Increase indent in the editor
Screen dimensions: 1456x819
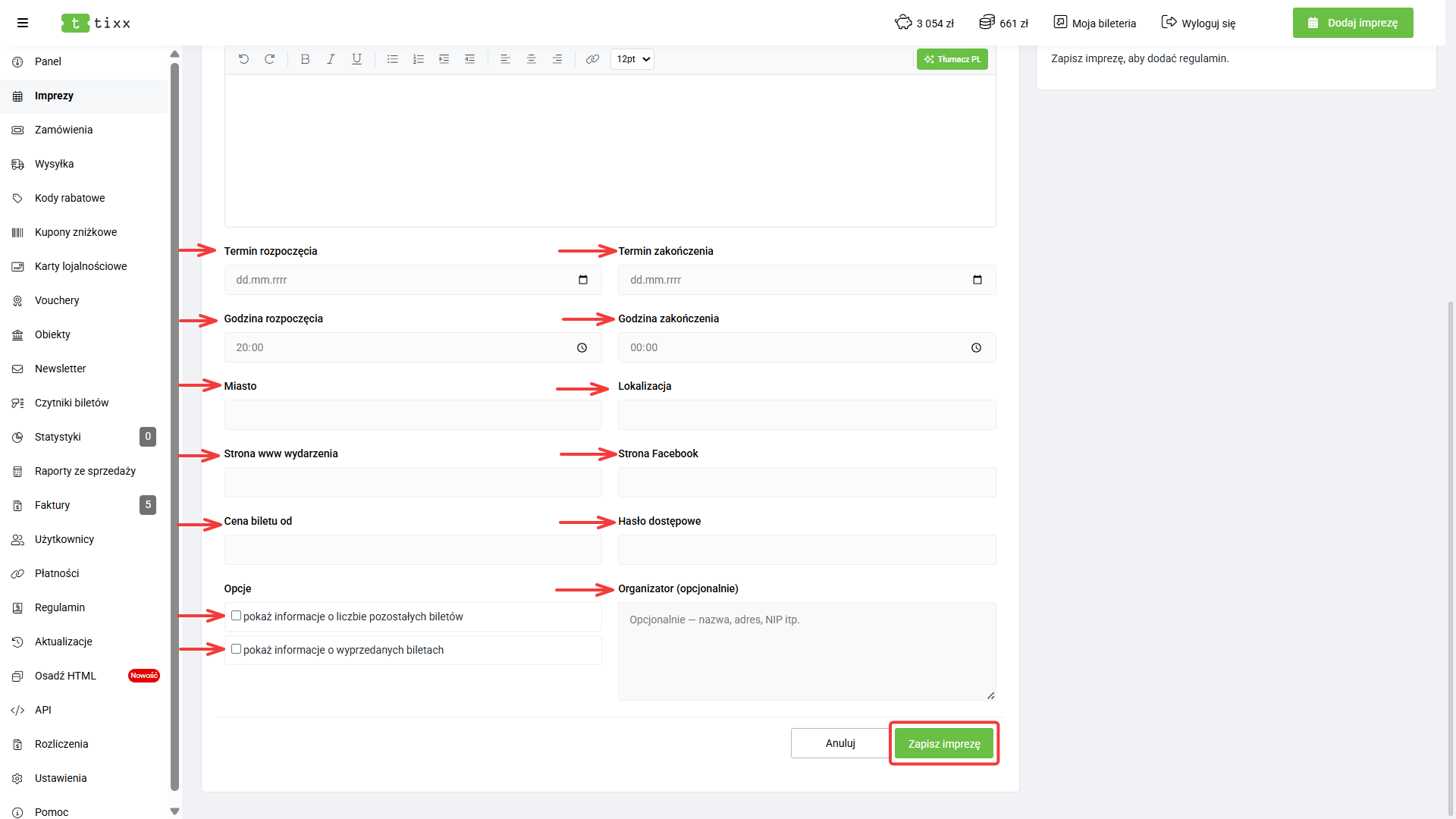(444, 59)
